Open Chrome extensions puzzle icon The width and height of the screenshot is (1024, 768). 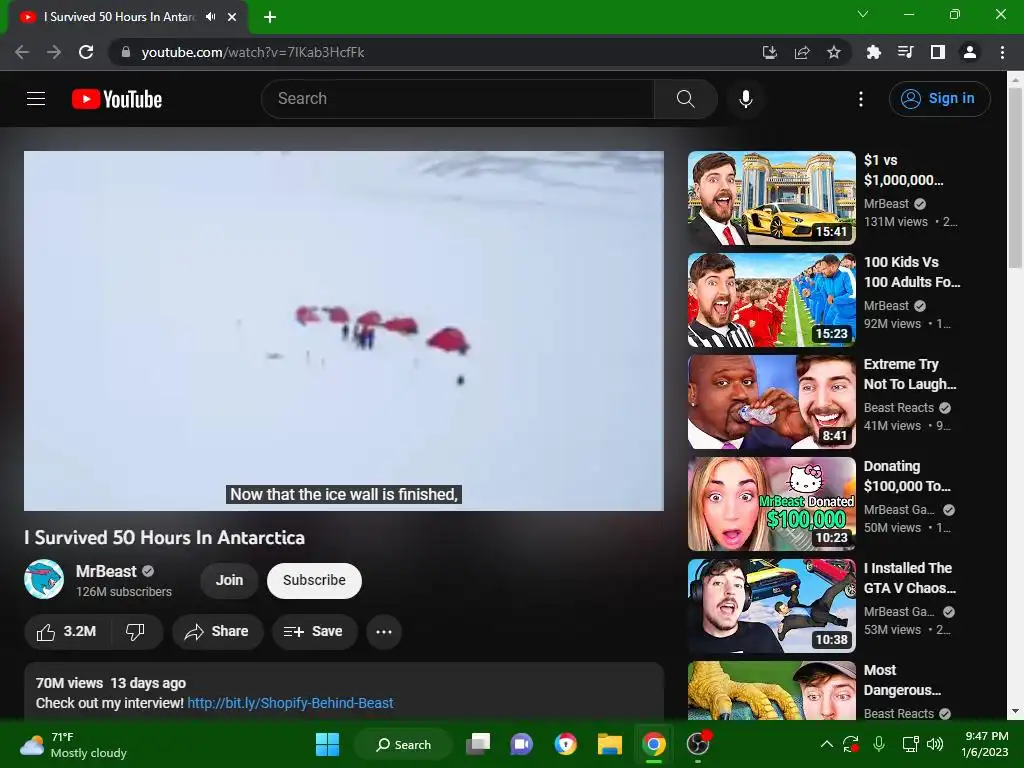pyautogui.click(x=873, y=52)
